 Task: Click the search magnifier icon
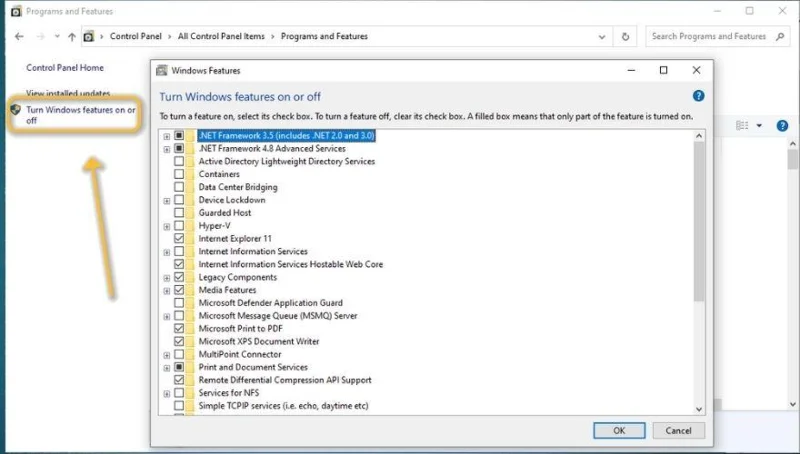[780, 36]
